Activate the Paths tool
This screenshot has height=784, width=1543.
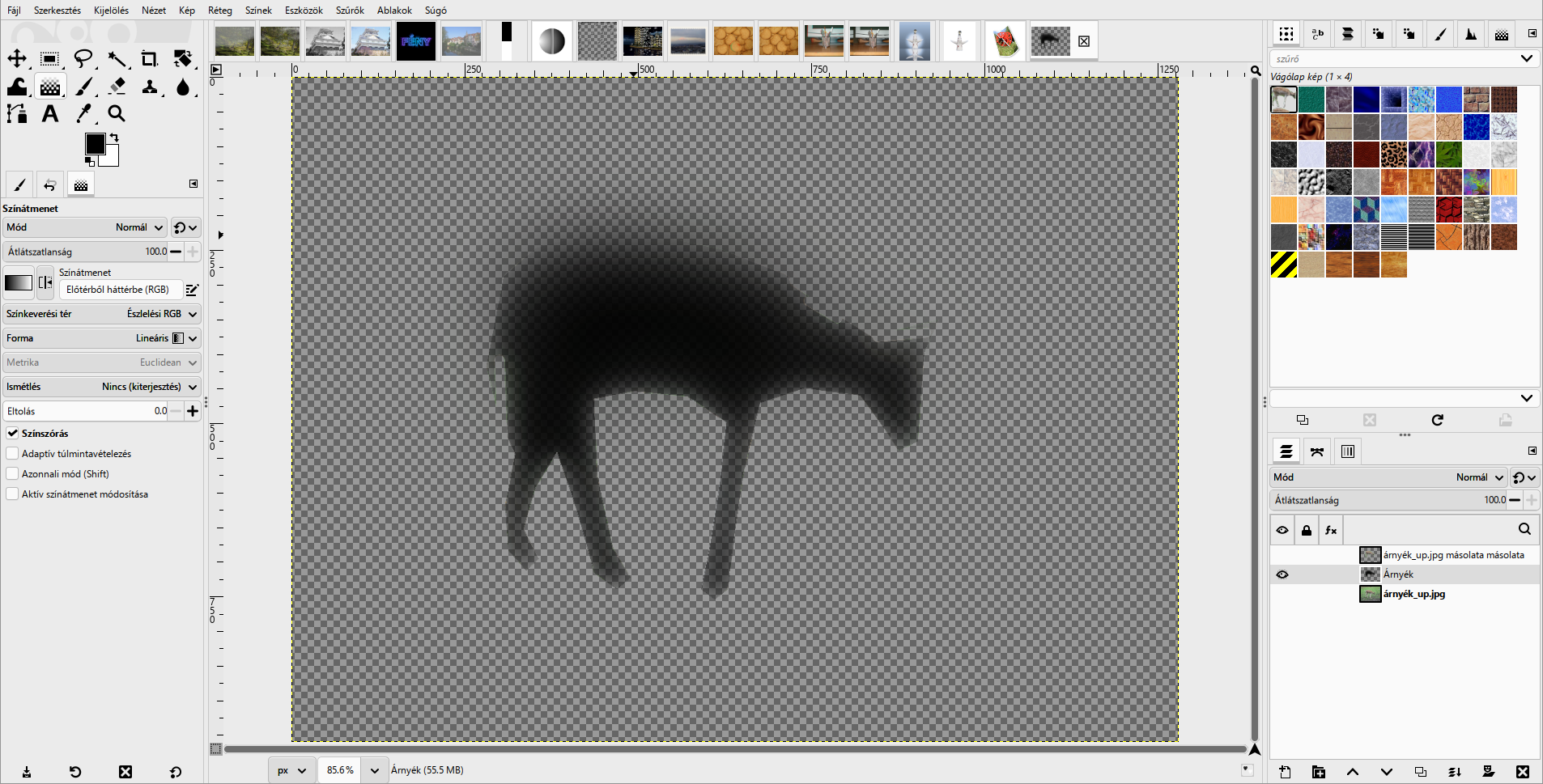tap(17, 113)
